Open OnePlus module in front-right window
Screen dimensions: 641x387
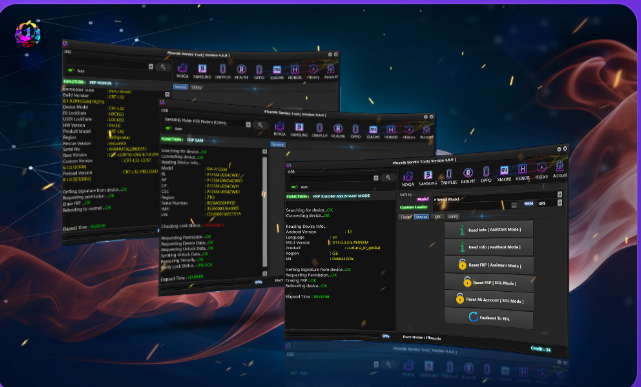[x=449, y=177]
